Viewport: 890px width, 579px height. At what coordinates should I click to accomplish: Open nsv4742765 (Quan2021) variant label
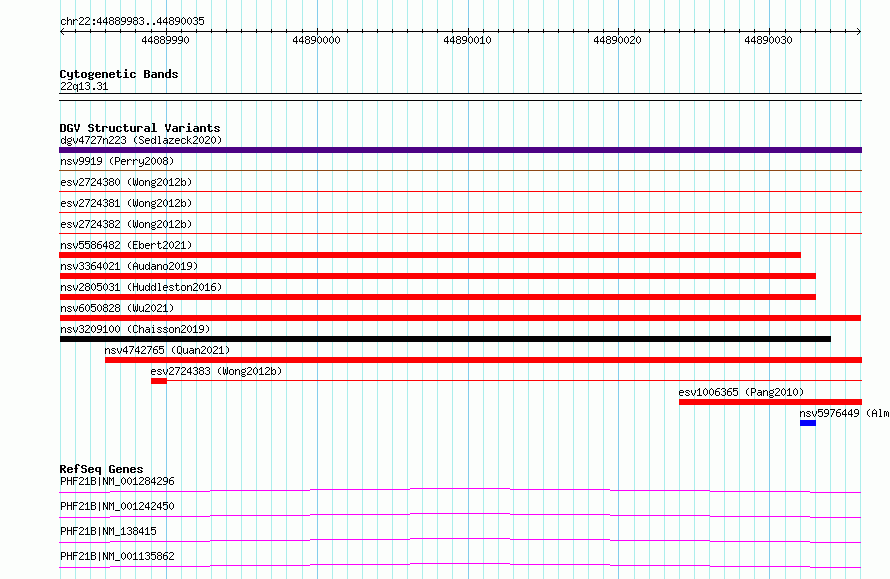coord(167,350)
